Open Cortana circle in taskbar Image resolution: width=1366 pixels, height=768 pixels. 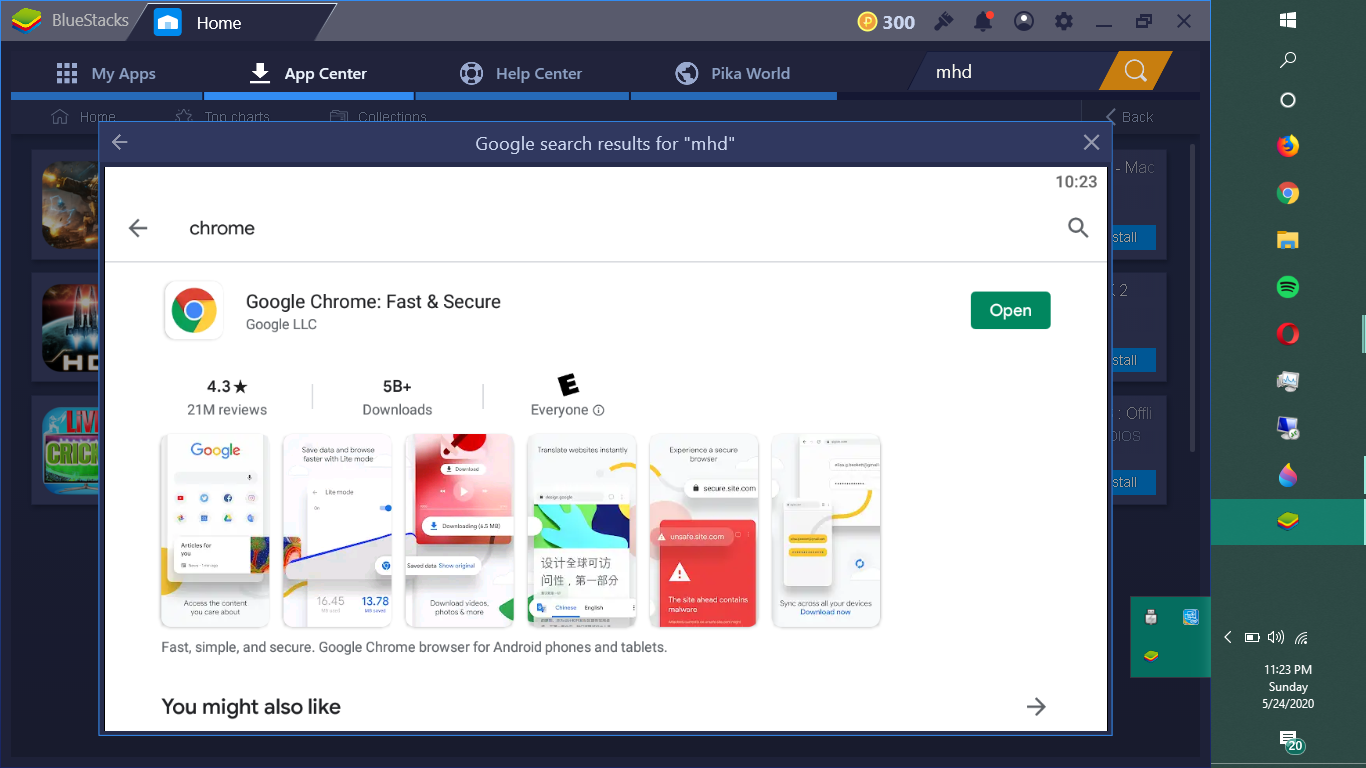pyautogui.click(x=1288, y=100)
